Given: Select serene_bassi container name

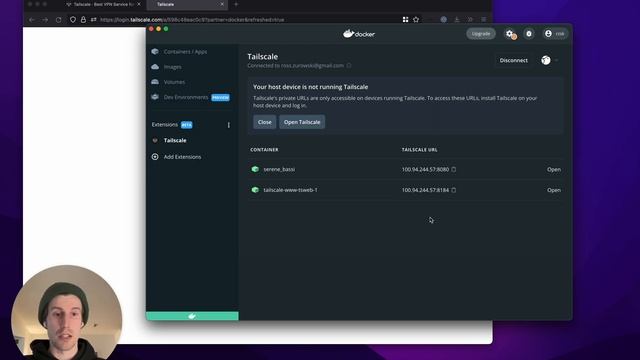Looking at the screenshot, I should [279, 169].
